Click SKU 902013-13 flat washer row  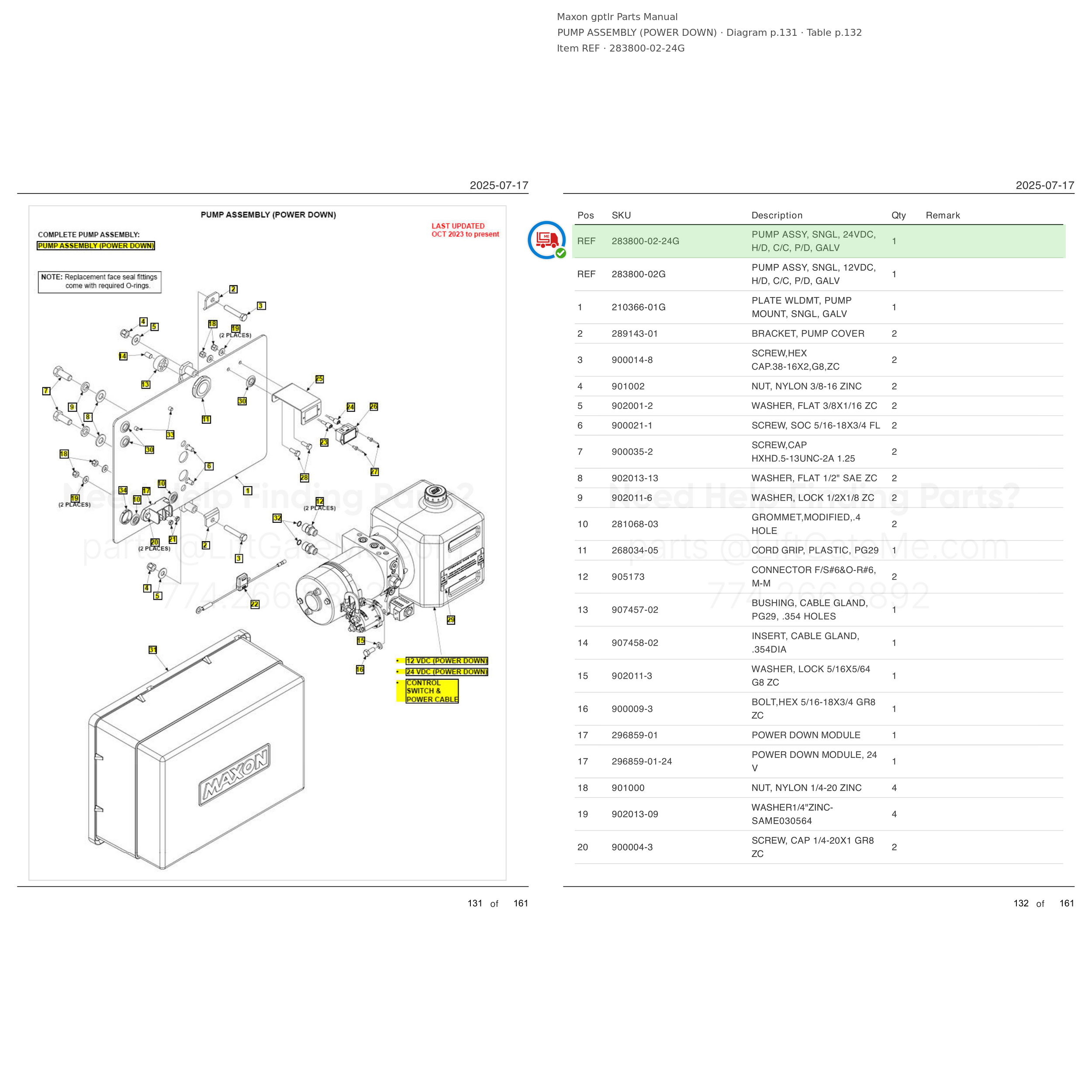tap(819, 478)
